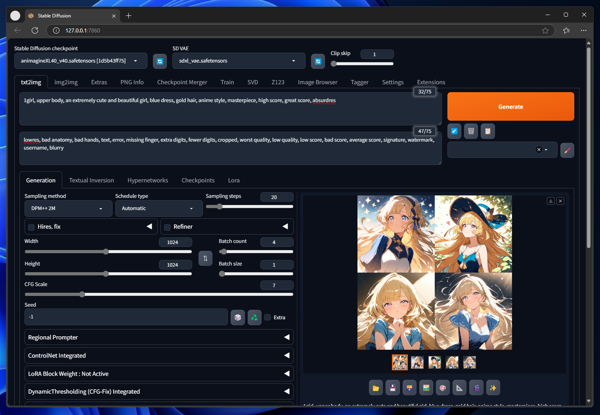Go to the Checkpoint Merger tab

(182, 82)
